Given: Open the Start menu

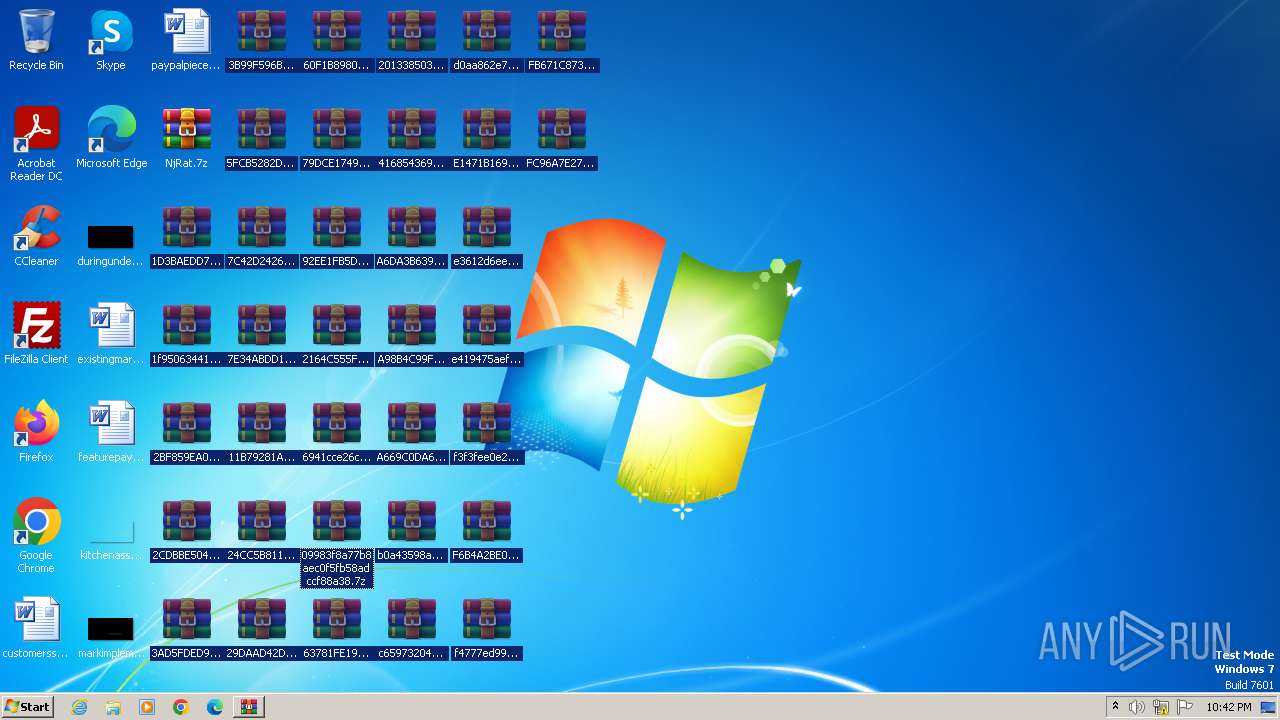Looking at the screenshot, I should 27,706.
